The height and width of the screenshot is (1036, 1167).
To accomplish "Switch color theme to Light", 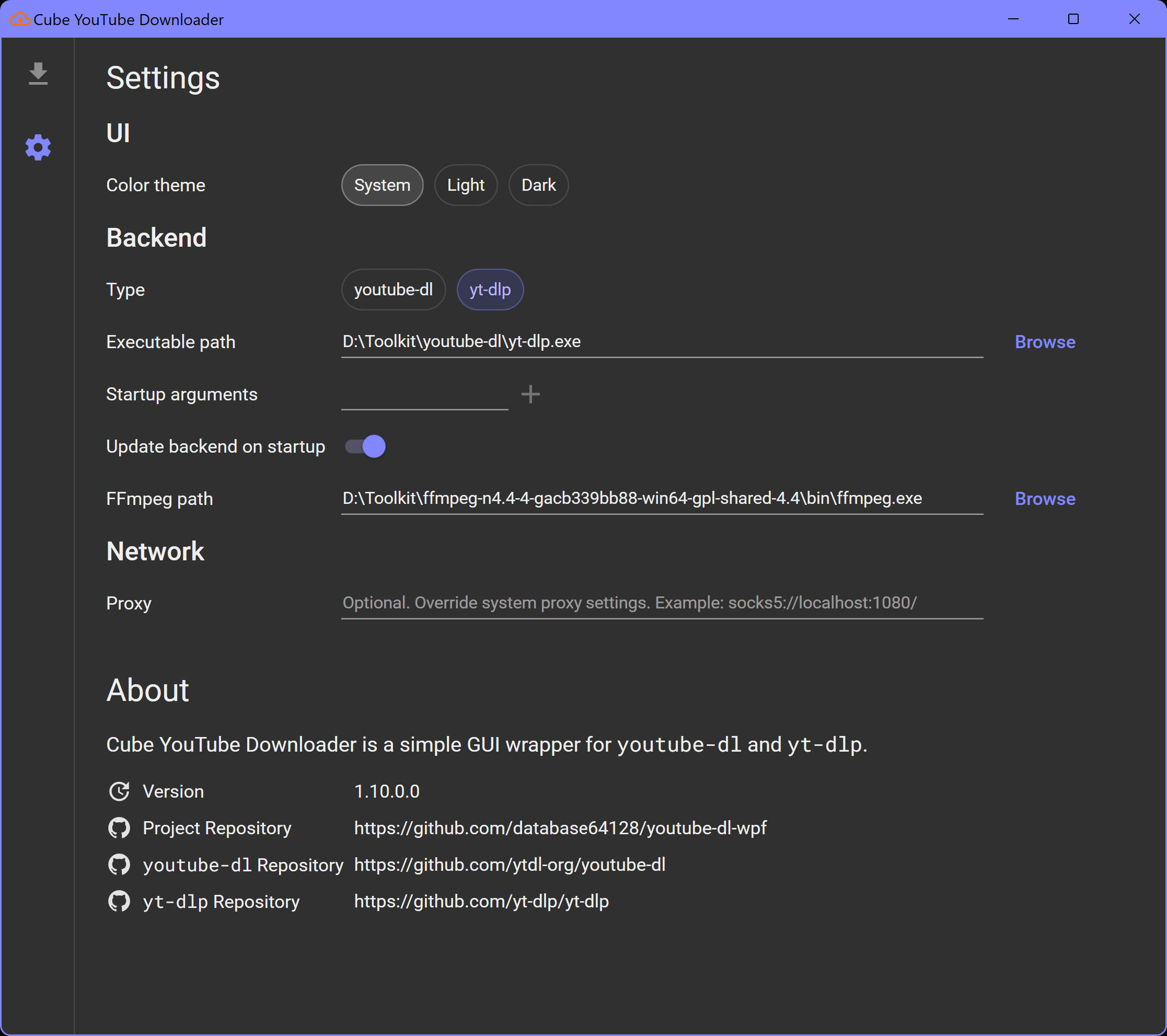I will [465, 185].
